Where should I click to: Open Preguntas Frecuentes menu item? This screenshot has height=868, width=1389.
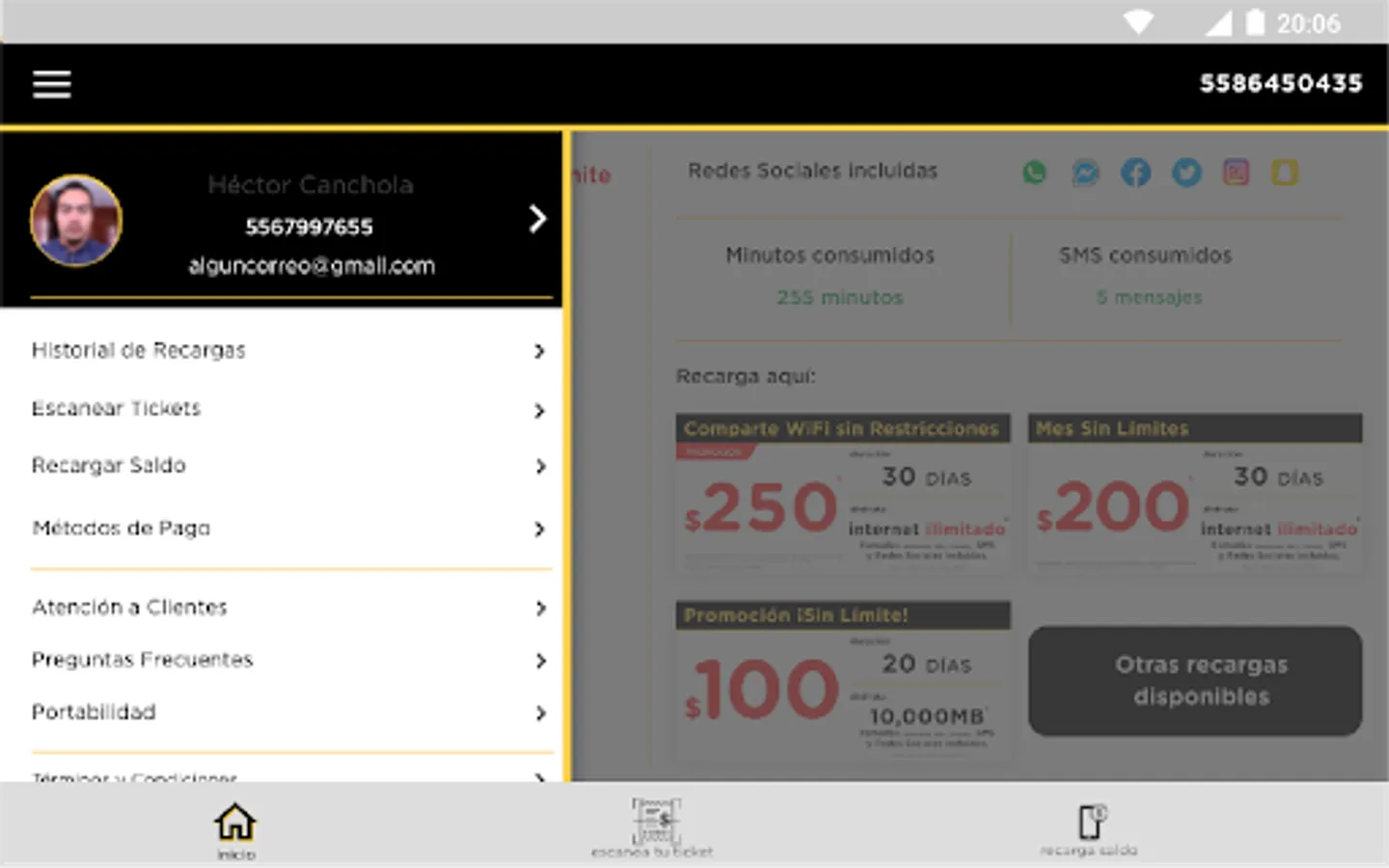click(281, 660)
